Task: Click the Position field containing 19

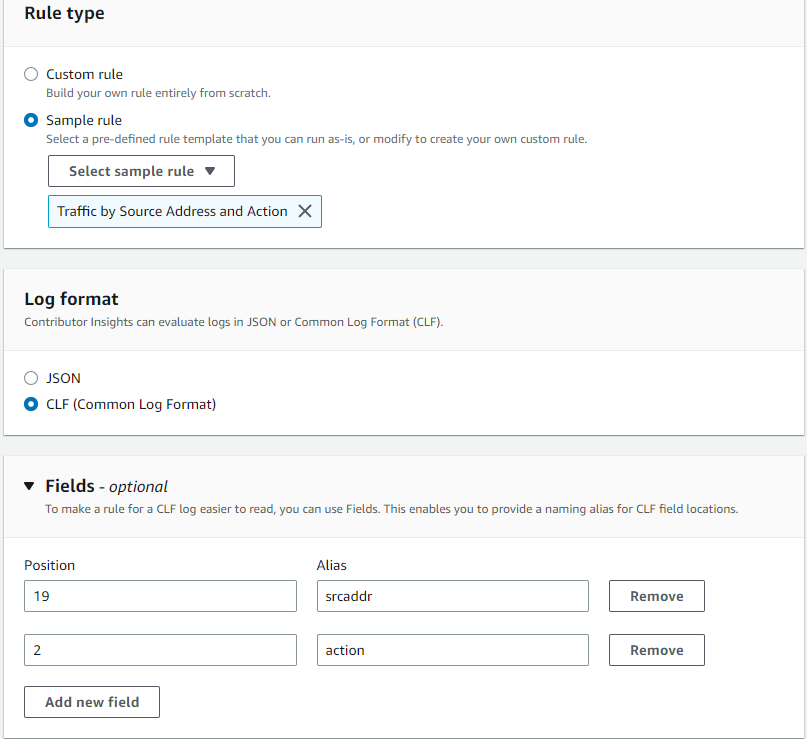Action: pos(160,595)
